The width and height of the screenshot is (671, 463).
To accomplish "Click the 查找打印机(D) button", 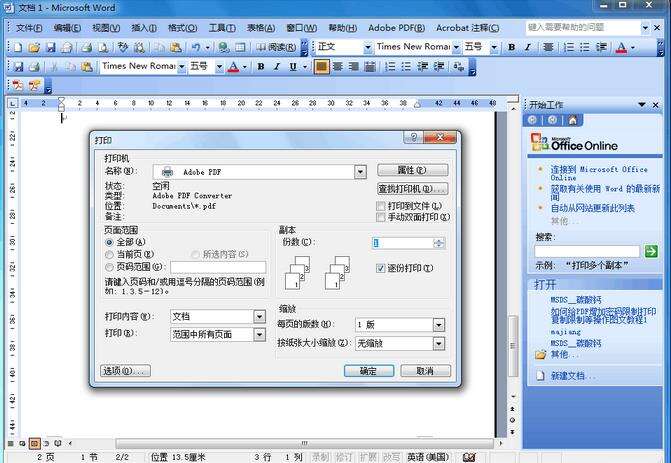I will [x=413, y=189].
